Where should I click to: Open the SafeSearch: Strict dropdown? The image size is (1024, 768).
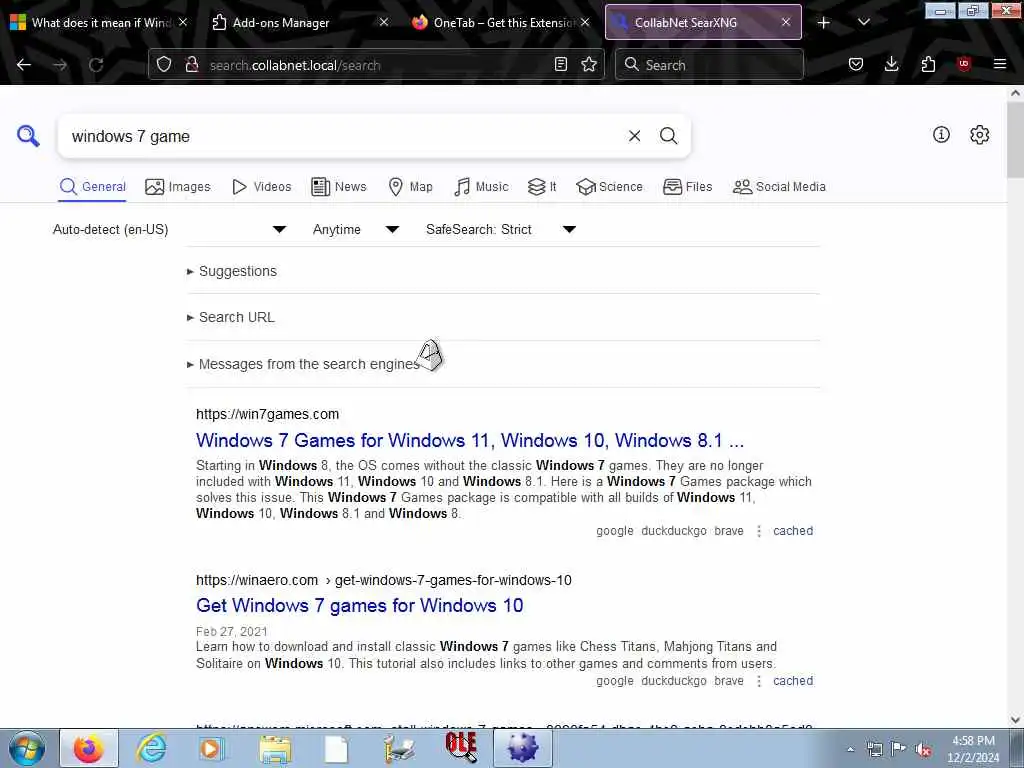[501, 229]
